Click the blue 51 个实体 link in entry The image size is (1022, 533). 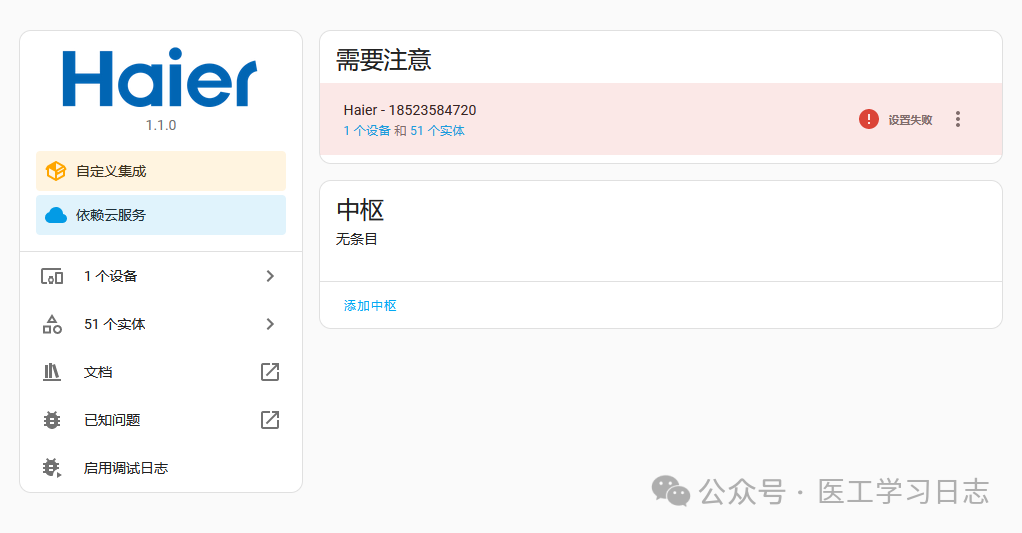(437, 131)
